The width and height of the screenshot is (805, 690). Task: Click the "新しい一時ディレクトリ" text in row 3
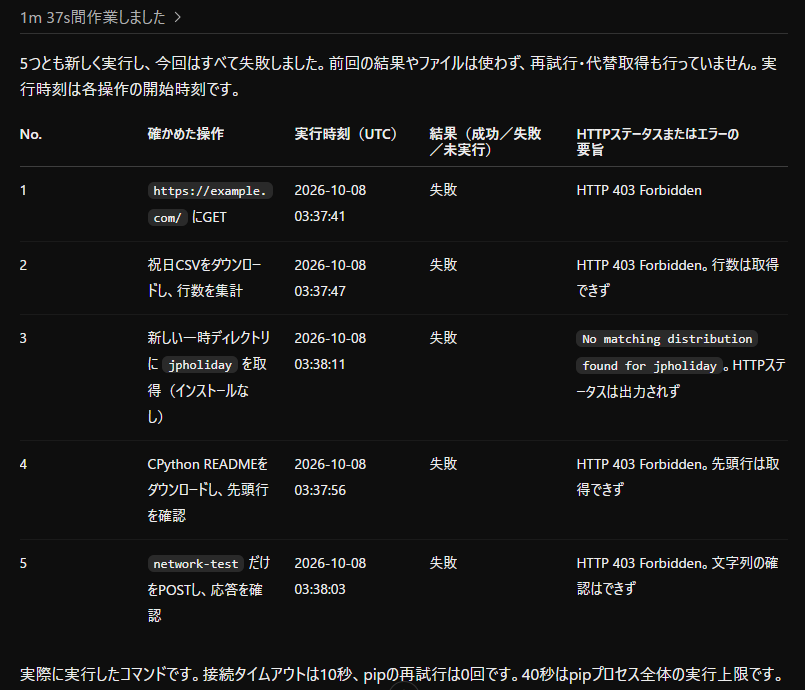pyautogui.click(x=208, y=338)
